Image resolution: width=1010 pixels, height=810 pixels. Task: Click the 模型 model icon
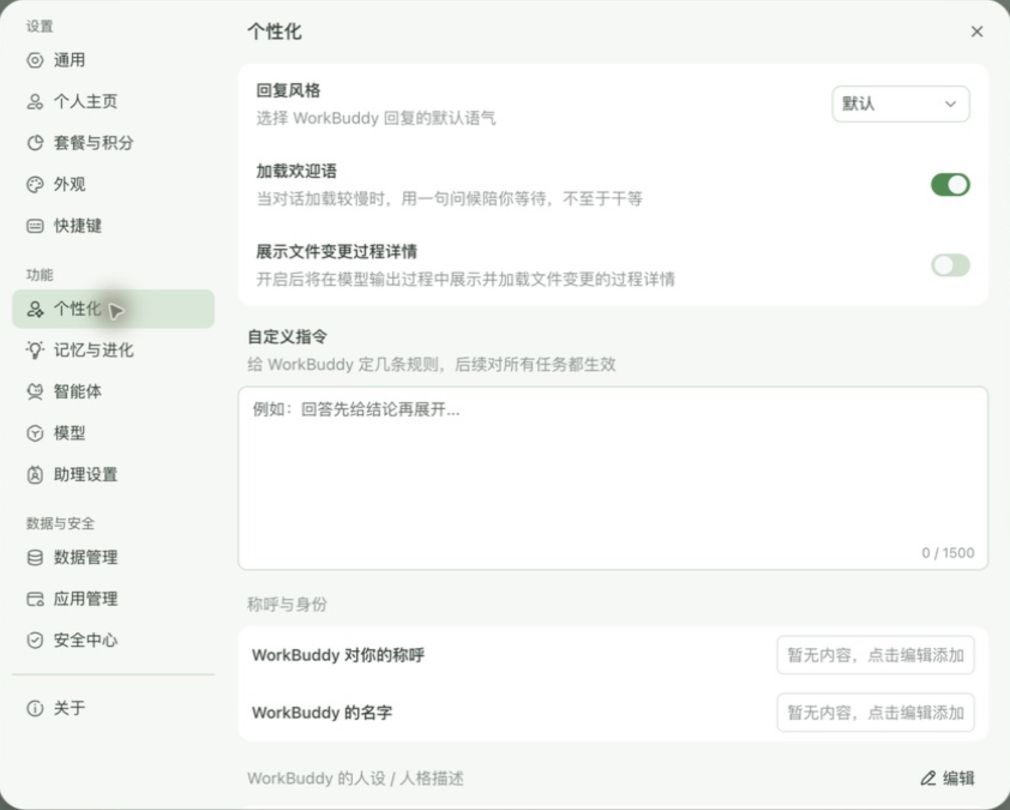35,433
